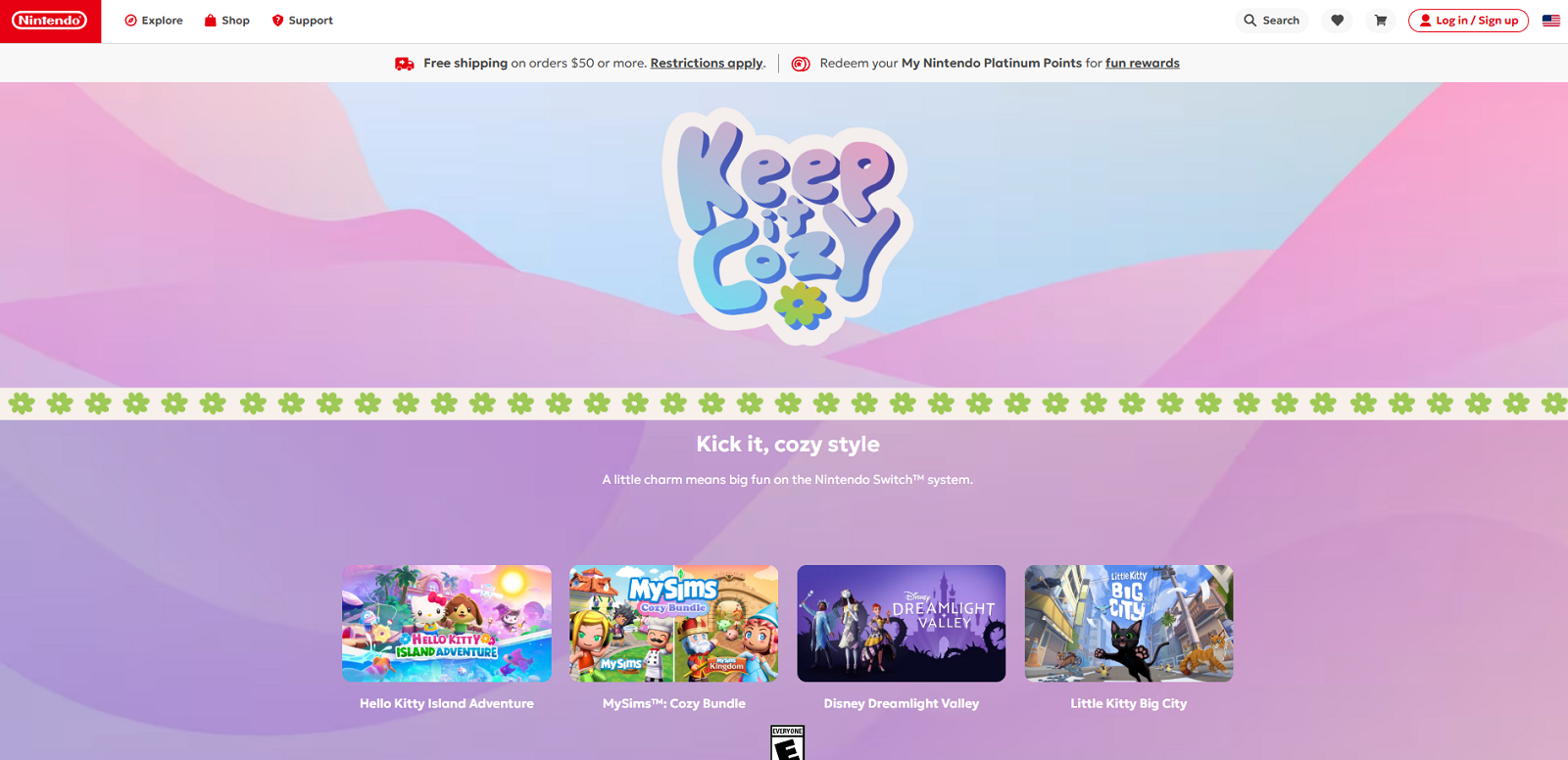Click the Little Kitty Big City title link

(x=1128, y=703)
